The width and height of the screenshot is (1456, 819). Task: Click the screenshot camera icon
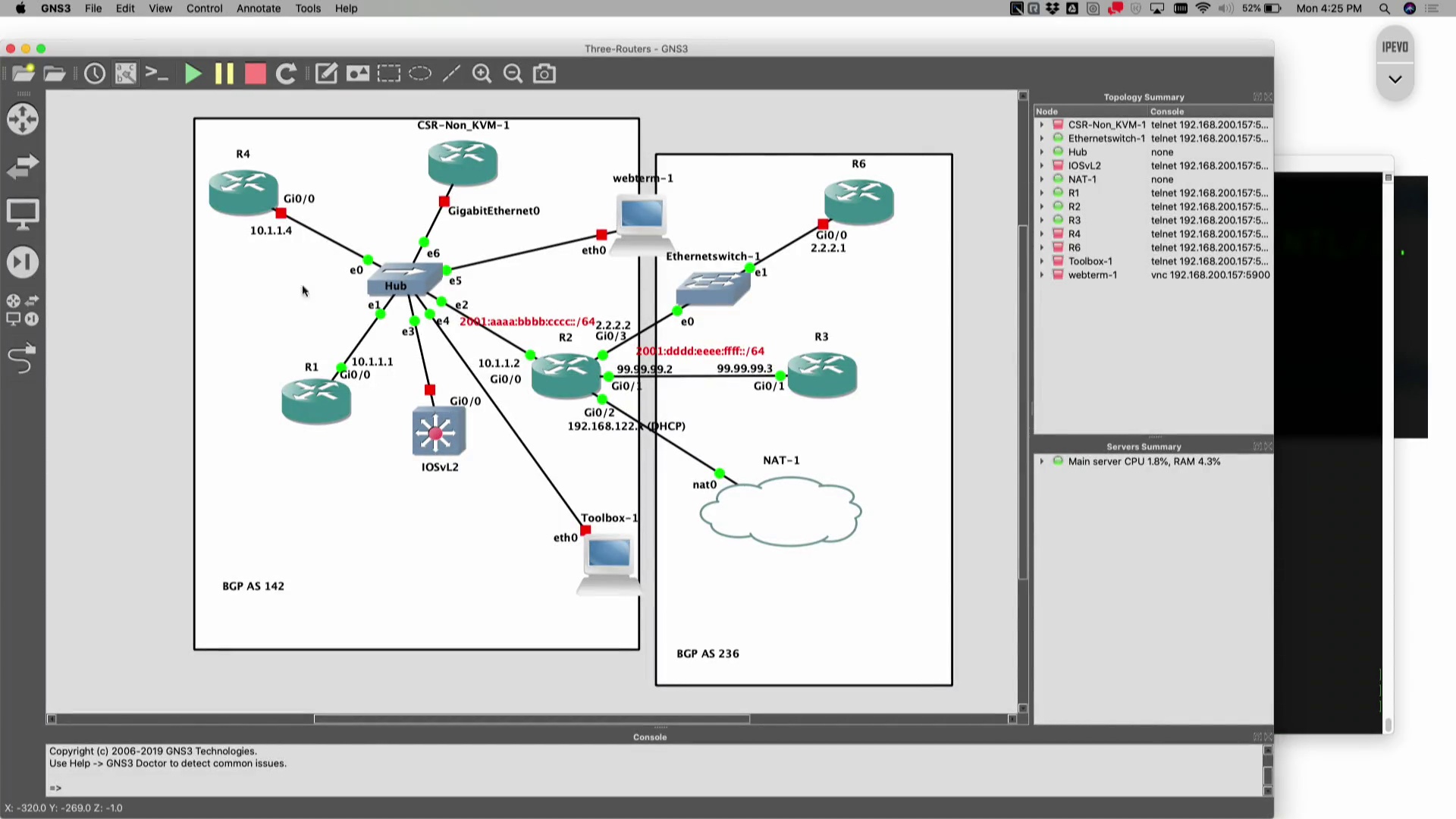coord(544,74)
